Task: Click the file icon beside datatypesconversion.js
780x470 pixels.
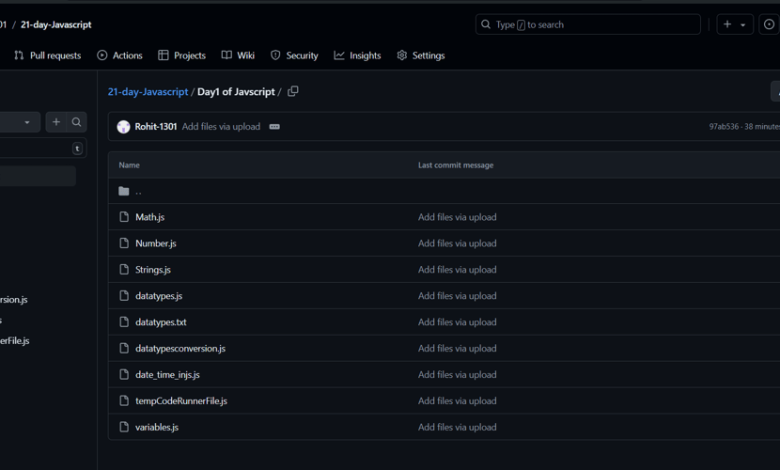Action: click(x=124, y=348)
